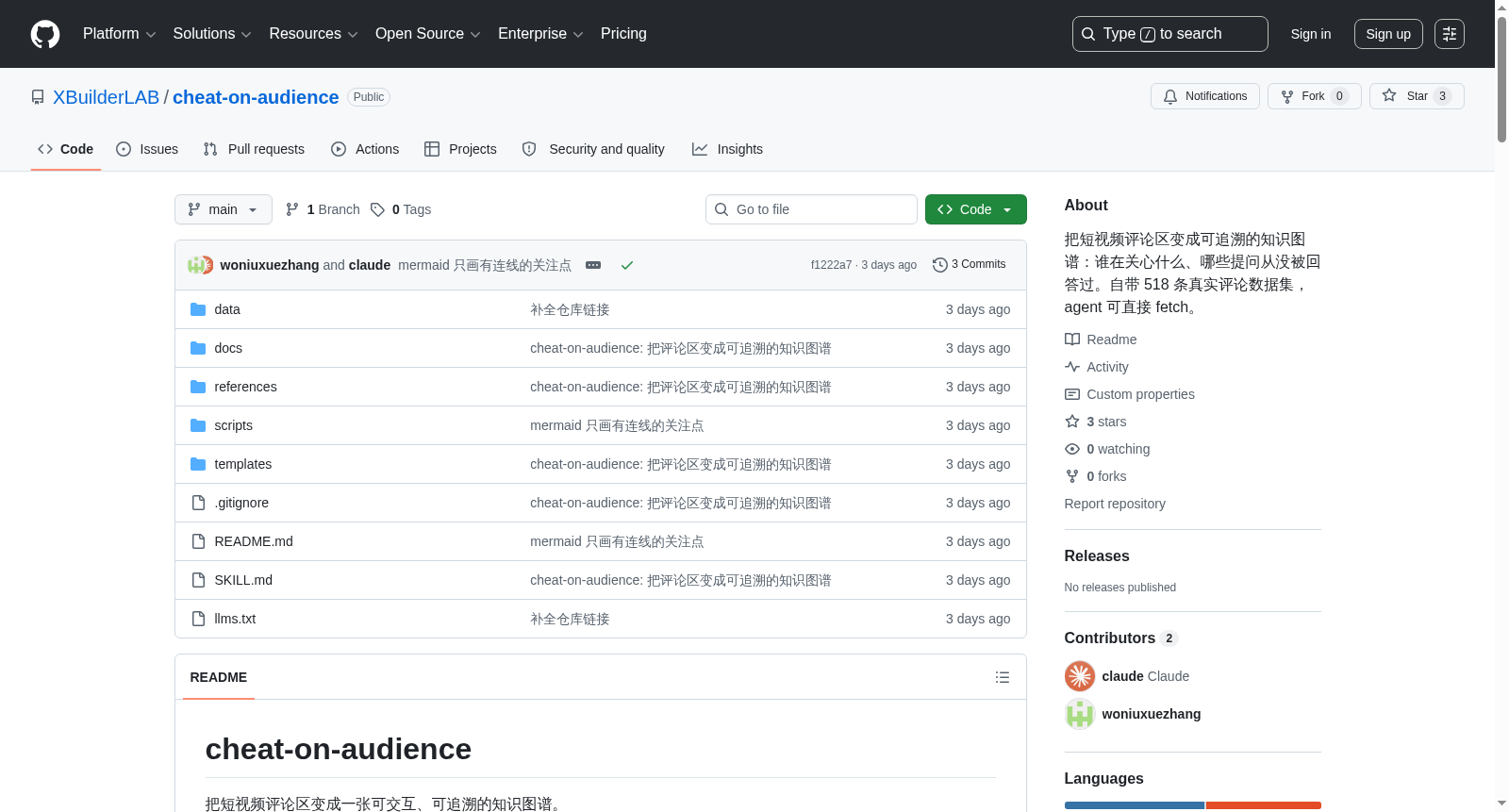Click the references folder icon

pyautogui.click(x=198, y=387)
